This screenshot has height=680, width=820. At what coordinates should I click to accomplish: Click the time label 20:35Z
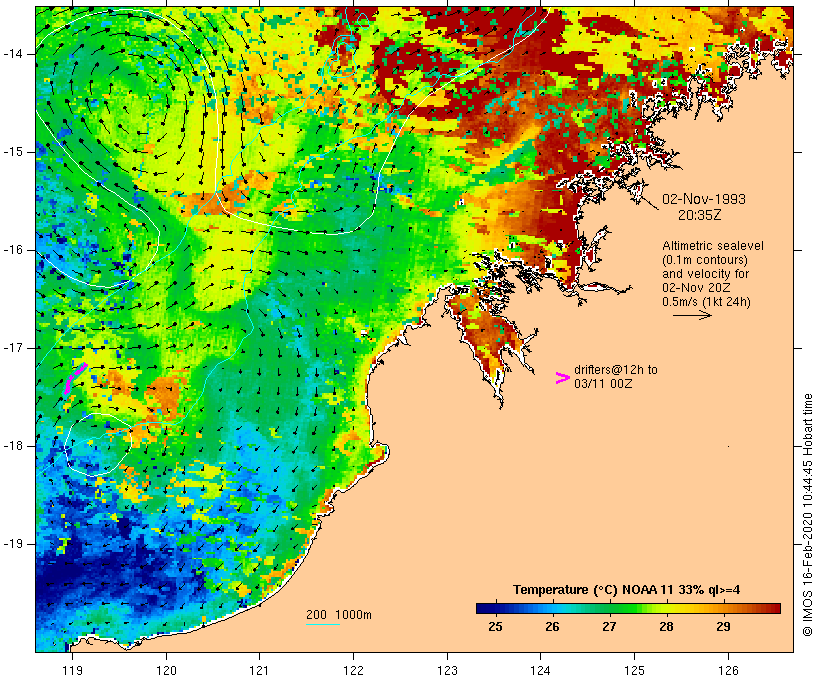coord(699,215)
